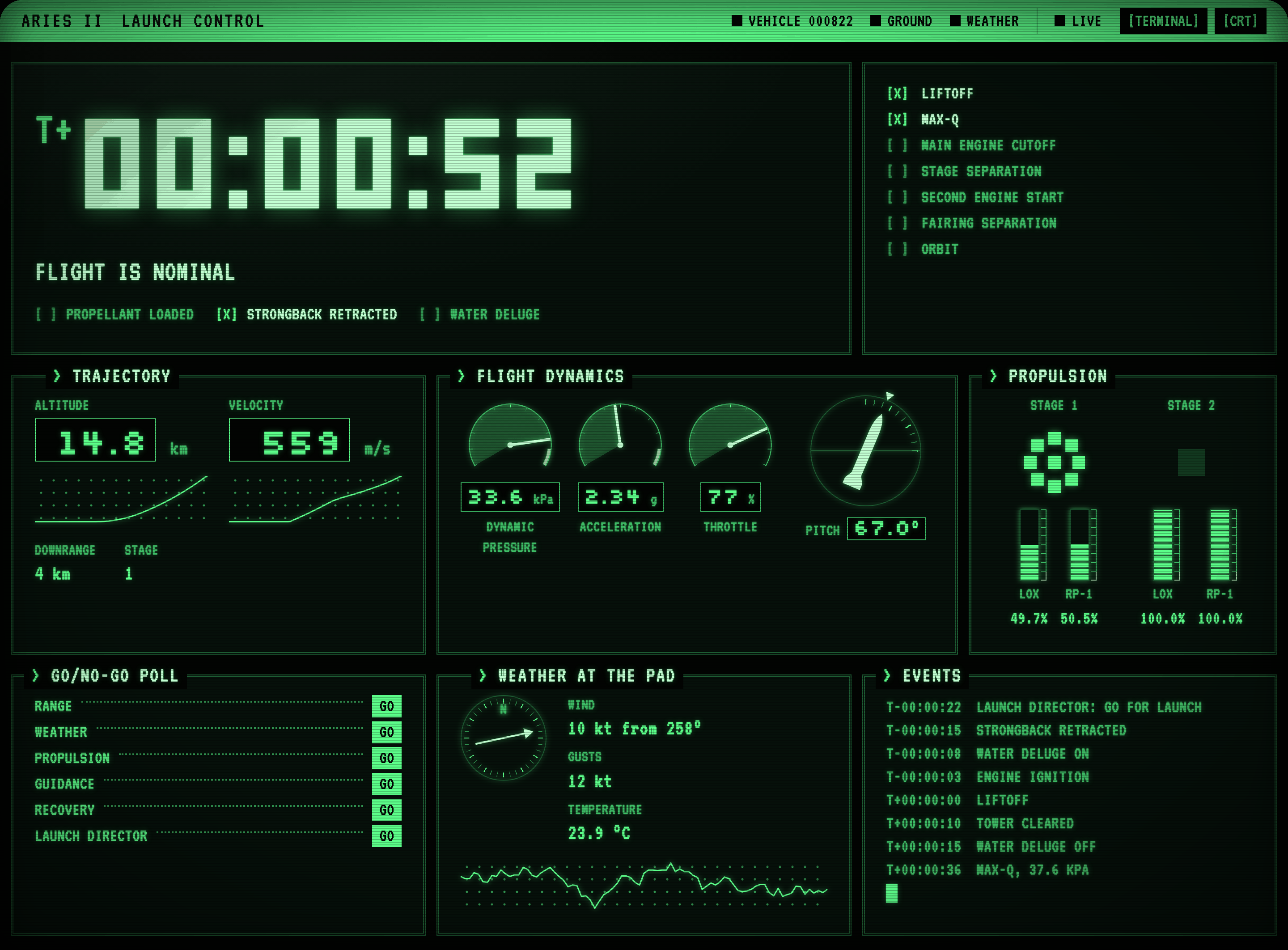The height and width of the screenshot is (950, 1288).
Task: Collapse the TRAJECTORY panel chevron
Action: (x=57, y=376)
